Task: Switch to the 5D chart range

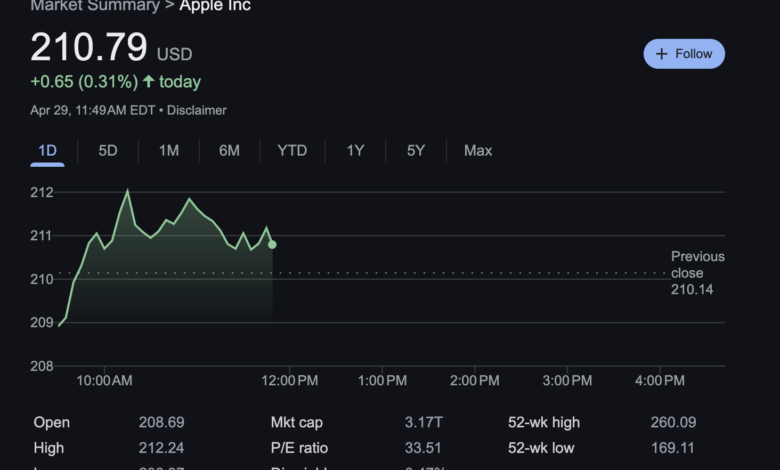Action: (x=108, y=151)
